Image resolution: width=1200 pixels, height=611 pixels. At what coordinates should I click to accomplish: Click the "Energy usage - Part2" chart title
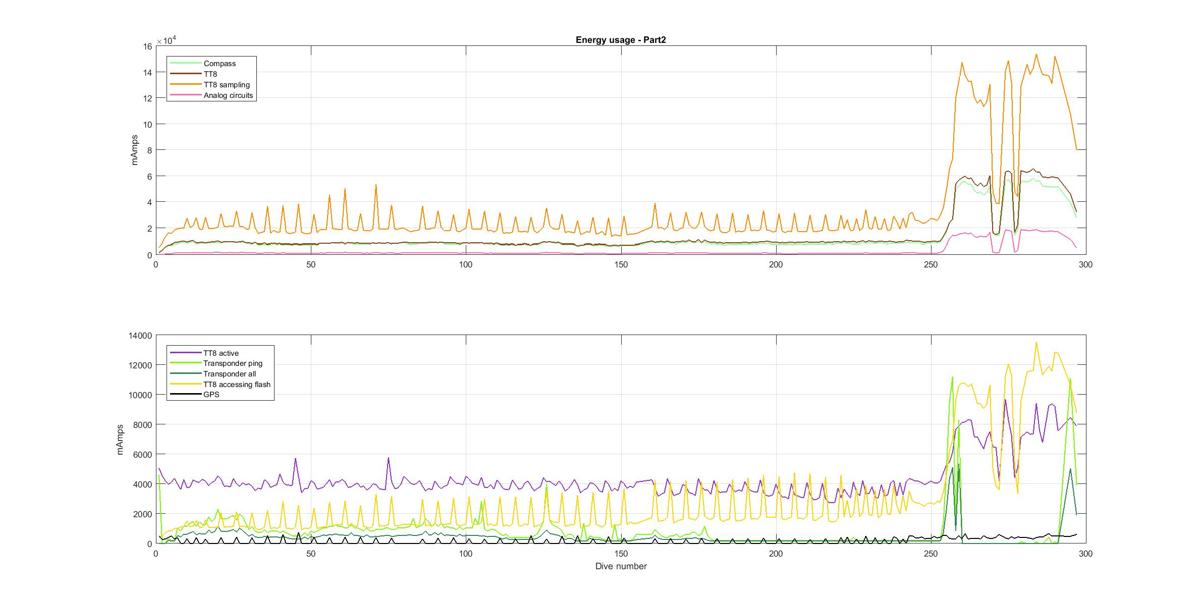(620, 39)
